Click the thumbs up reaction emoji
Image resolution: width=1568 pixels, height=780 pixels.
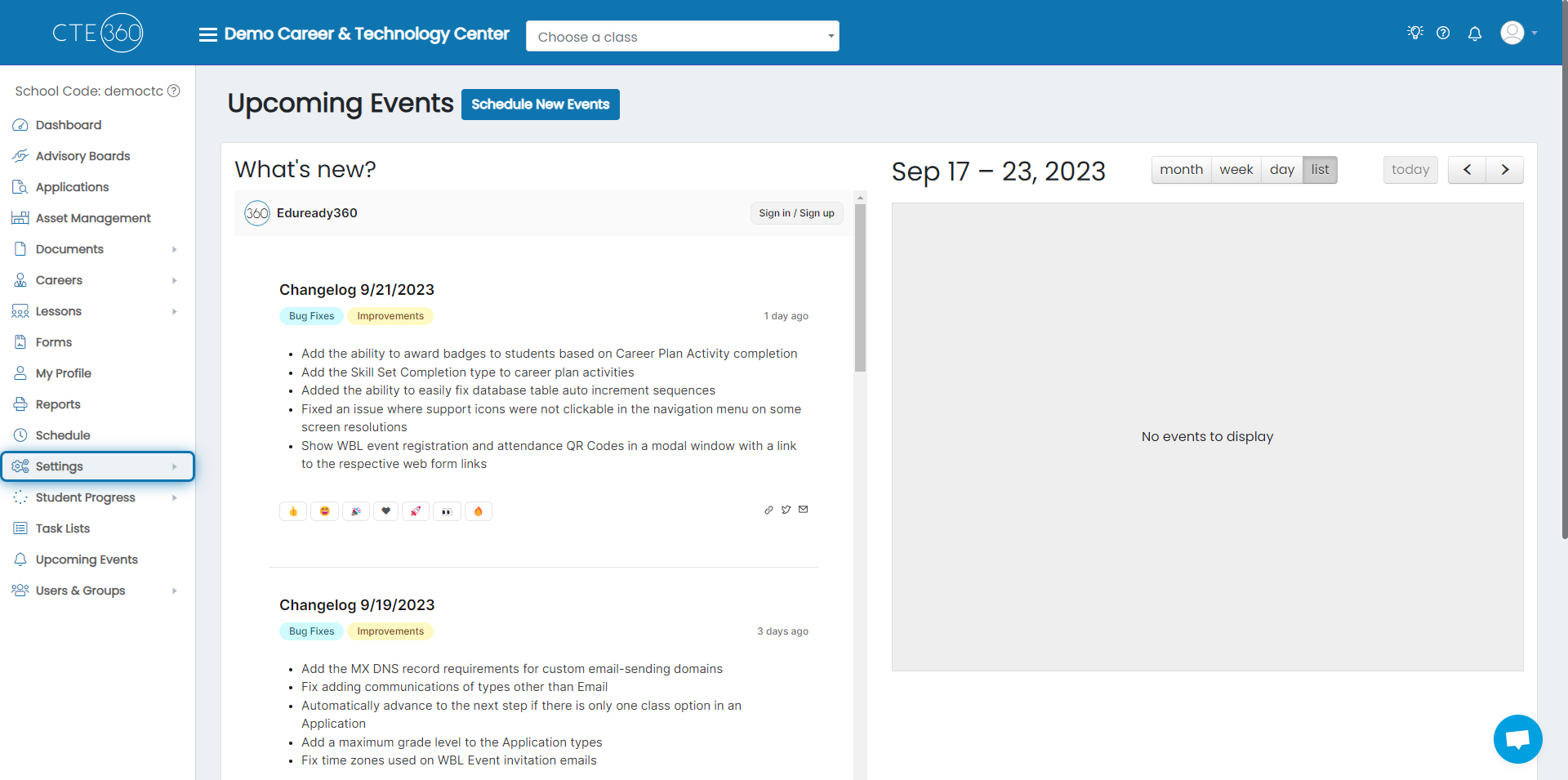point(293,511)
